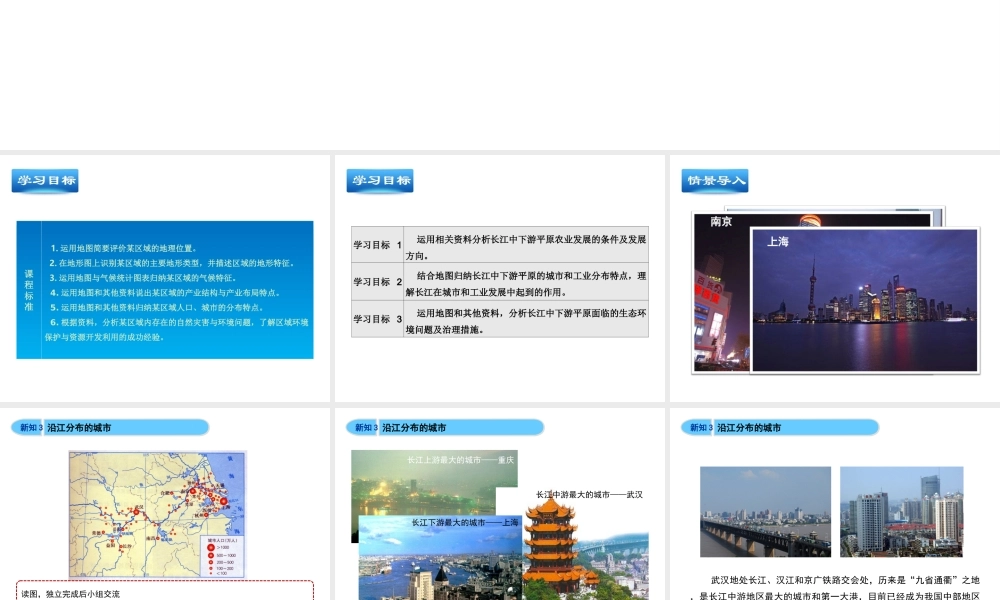The height and width of the screenshot is (600, 1000).
Task: Click the Wuhan Yangtze bridge photo
Action: click(x=765, y=512)
